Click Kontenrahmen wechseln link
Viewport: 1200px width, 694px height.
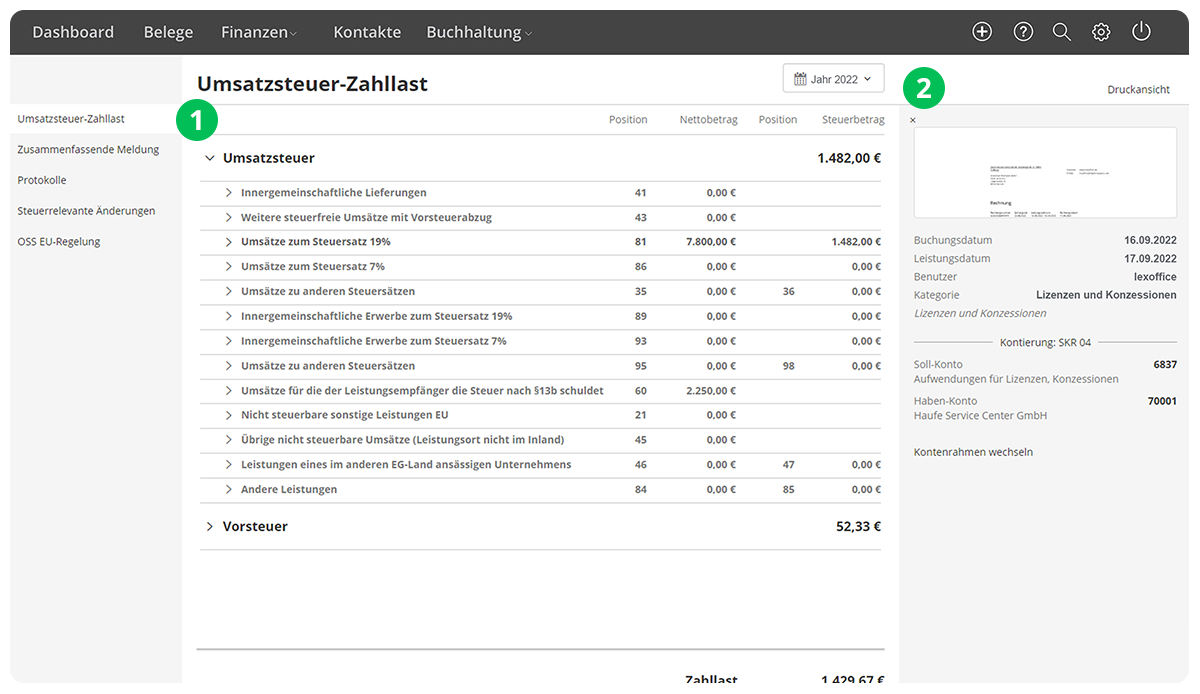click(973, 452)
